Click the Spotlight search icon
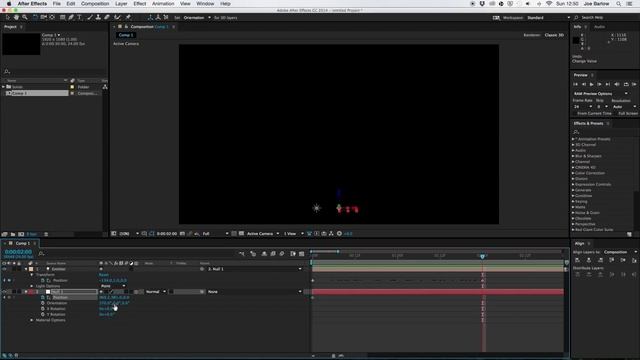Screen dimensions: 640x360 (x=619, y=4)
